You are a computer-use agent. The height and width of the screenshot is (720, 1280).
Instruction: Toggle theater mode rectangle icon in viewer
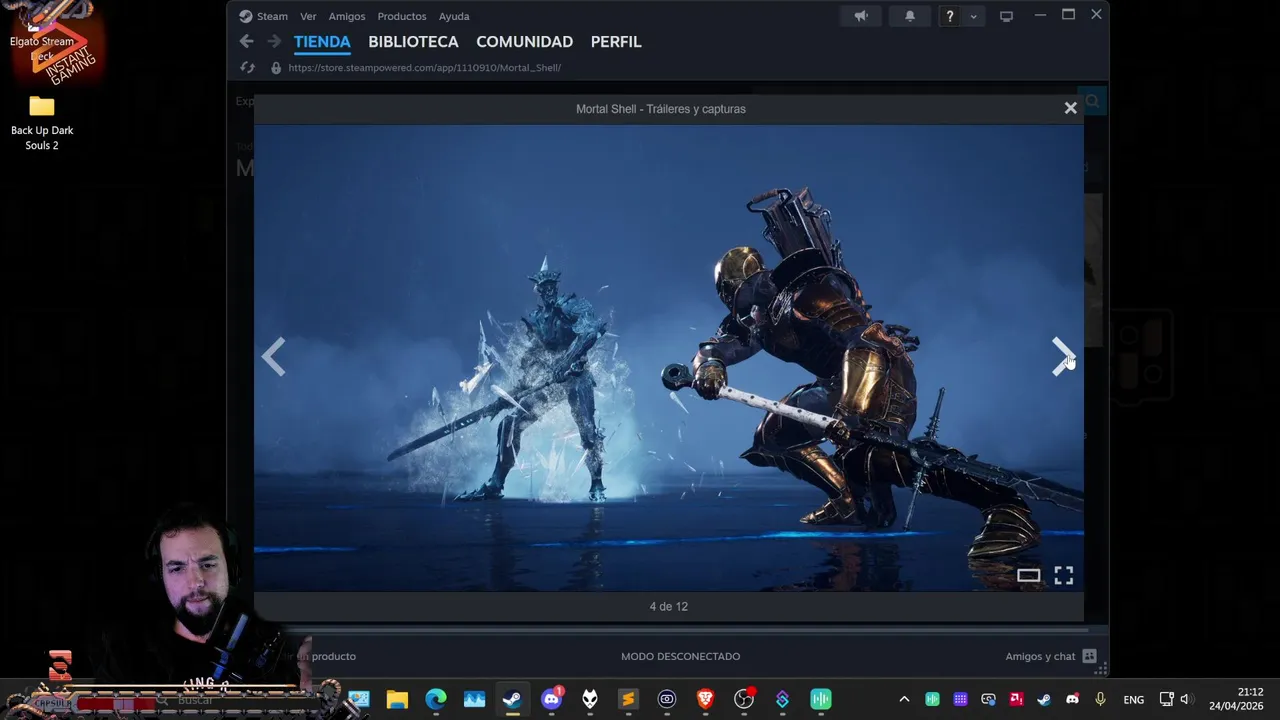pos(1028,575)
